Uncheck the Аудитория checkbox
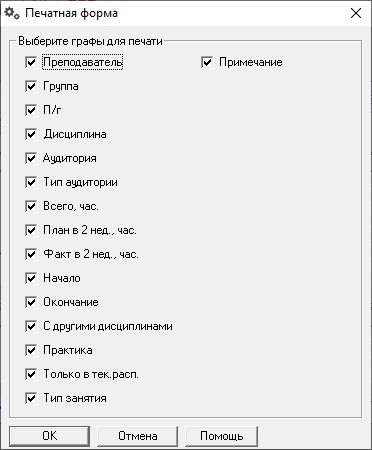The height and width of the screenshot is (450, 372). tap(31, 158)
